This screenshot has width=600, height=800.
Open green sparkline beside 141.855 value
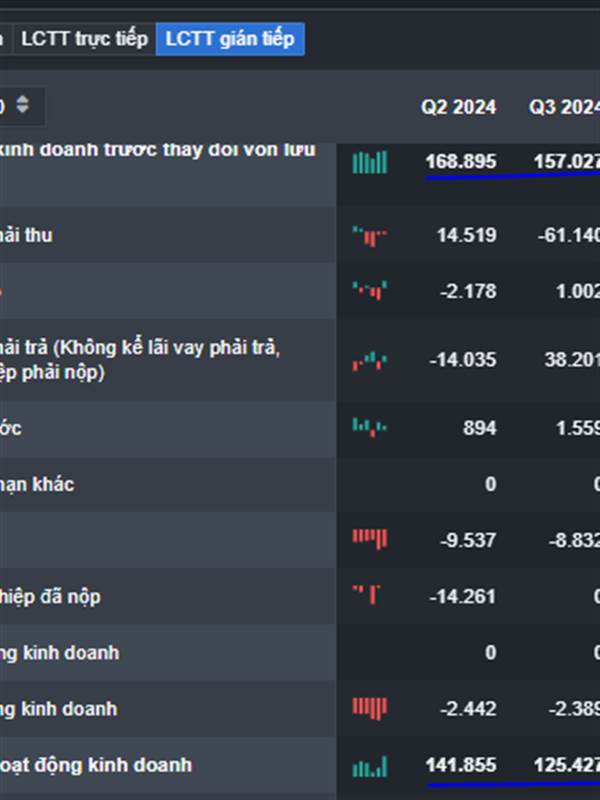370,767
